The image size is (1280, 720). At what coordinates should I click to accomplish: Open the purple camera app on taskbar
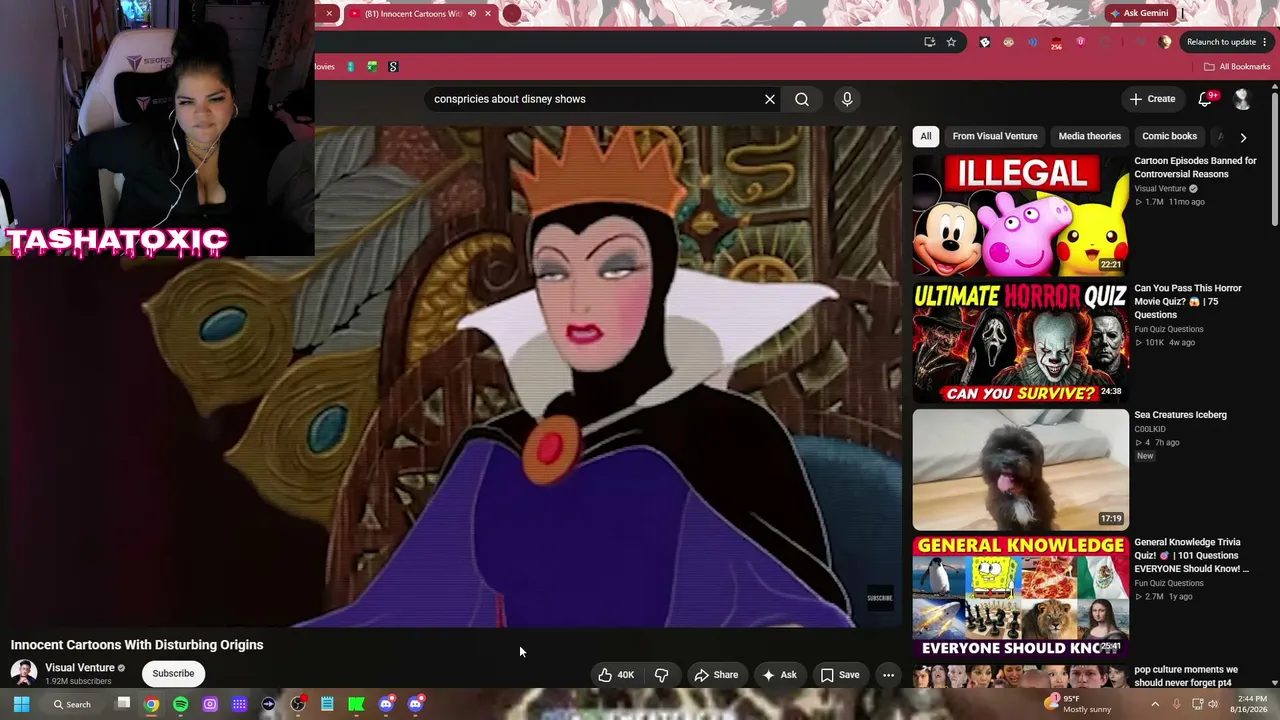pos(210,704)
